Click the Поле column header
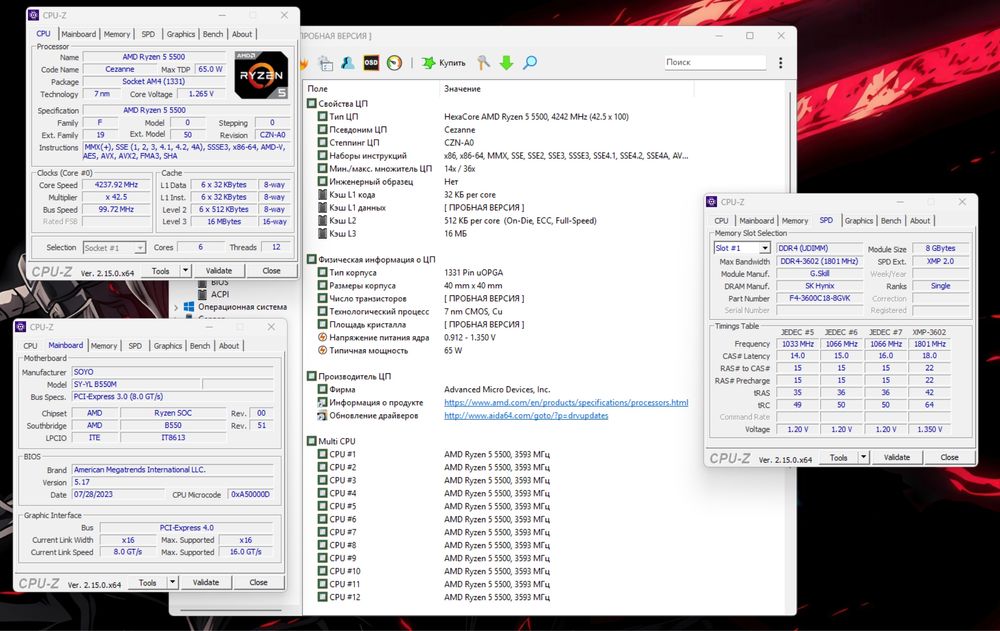This screenshot has height=631, width=1000. 318,89
